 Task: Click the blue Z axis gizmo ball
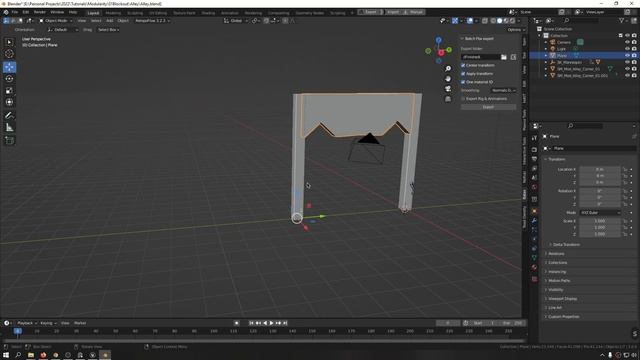[438, 40]
